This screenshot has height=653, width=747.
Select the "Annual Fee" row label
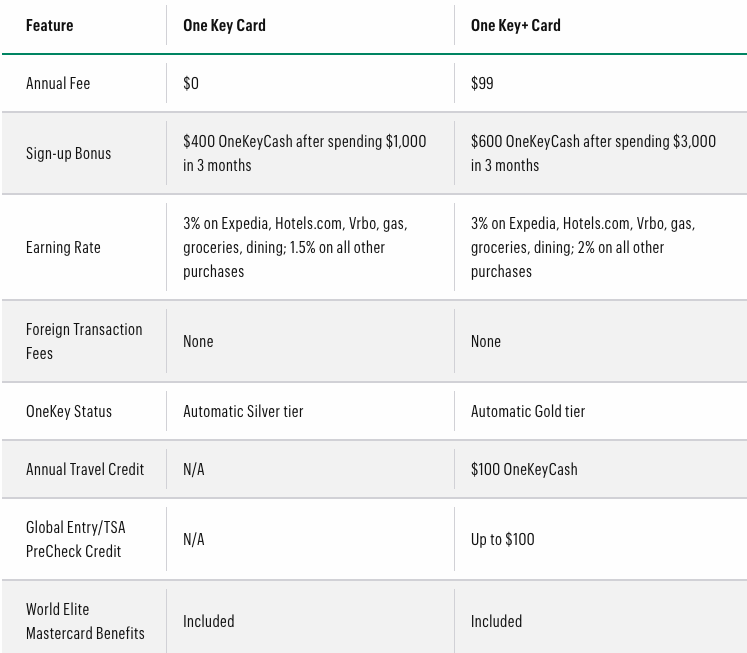[x=58, y=83]
